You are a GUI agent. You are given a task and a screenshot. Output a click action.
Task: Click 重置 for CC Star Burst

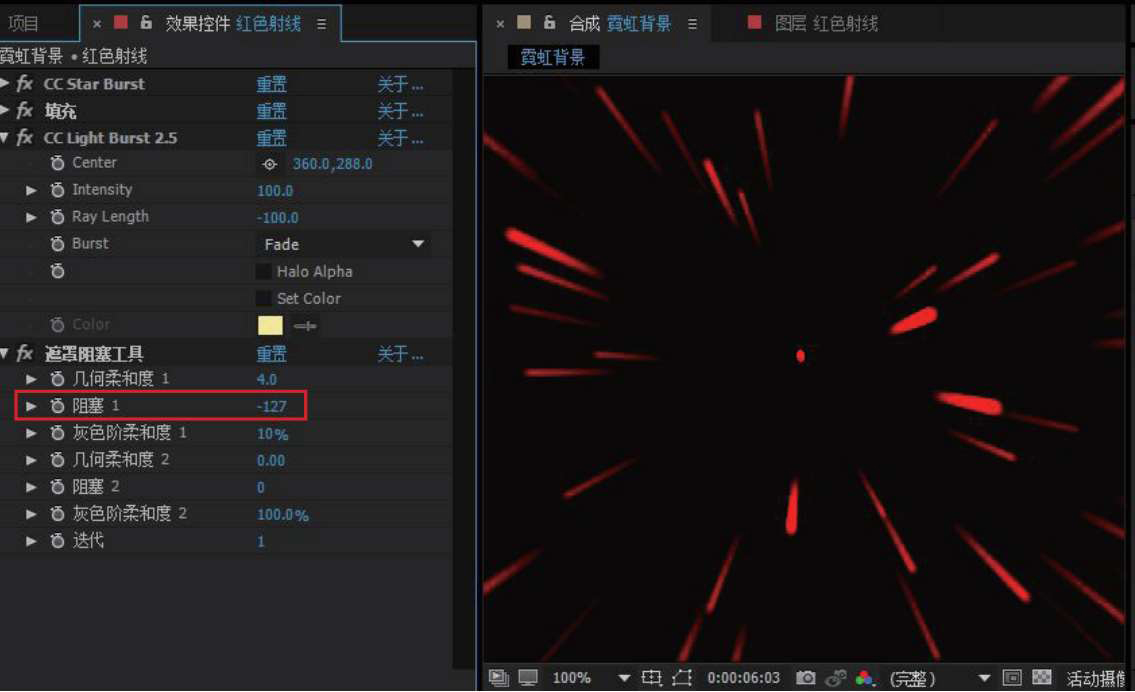pos(271,84)
